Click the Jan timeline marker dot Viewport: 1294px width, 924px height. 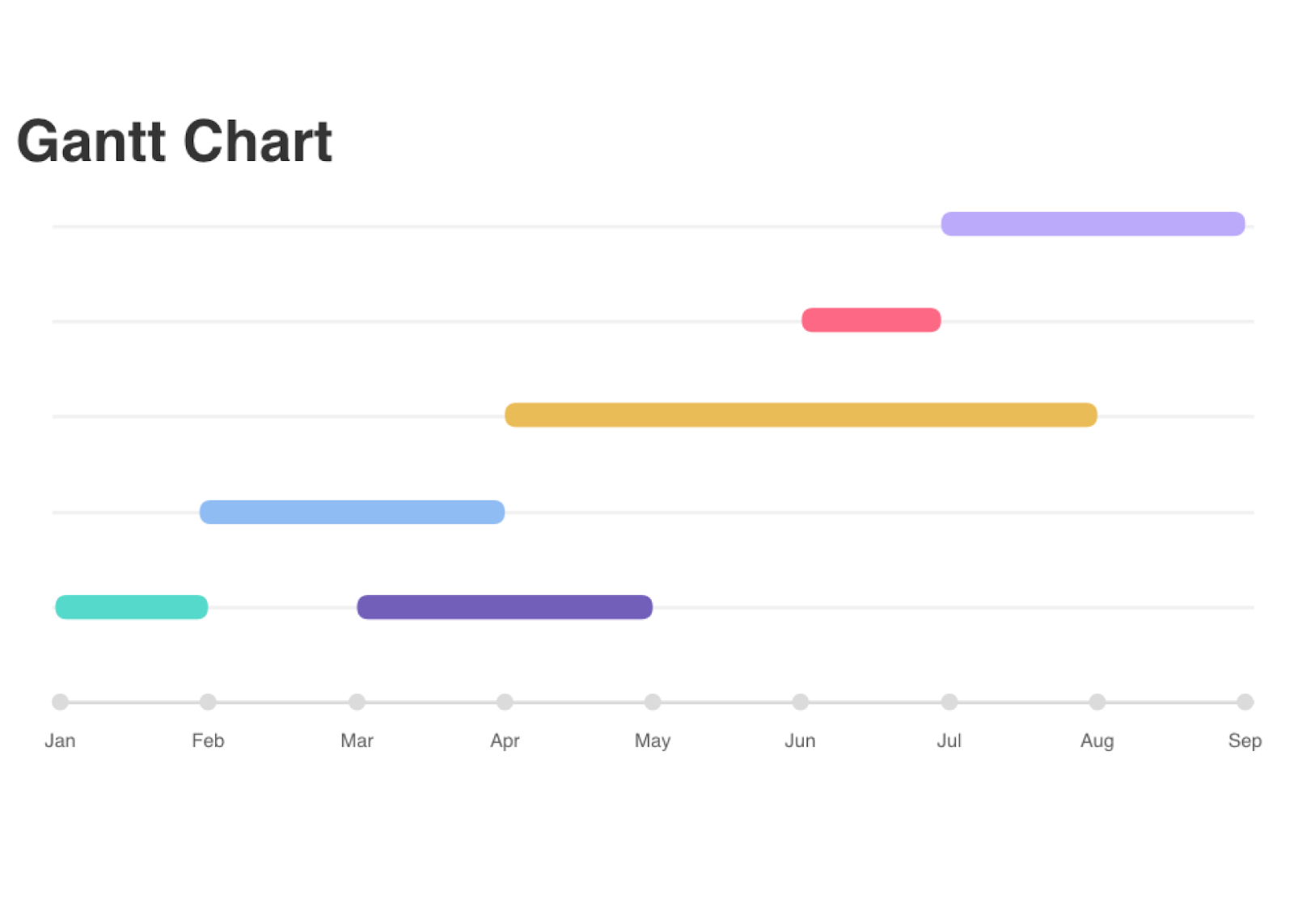click(60, 702)
